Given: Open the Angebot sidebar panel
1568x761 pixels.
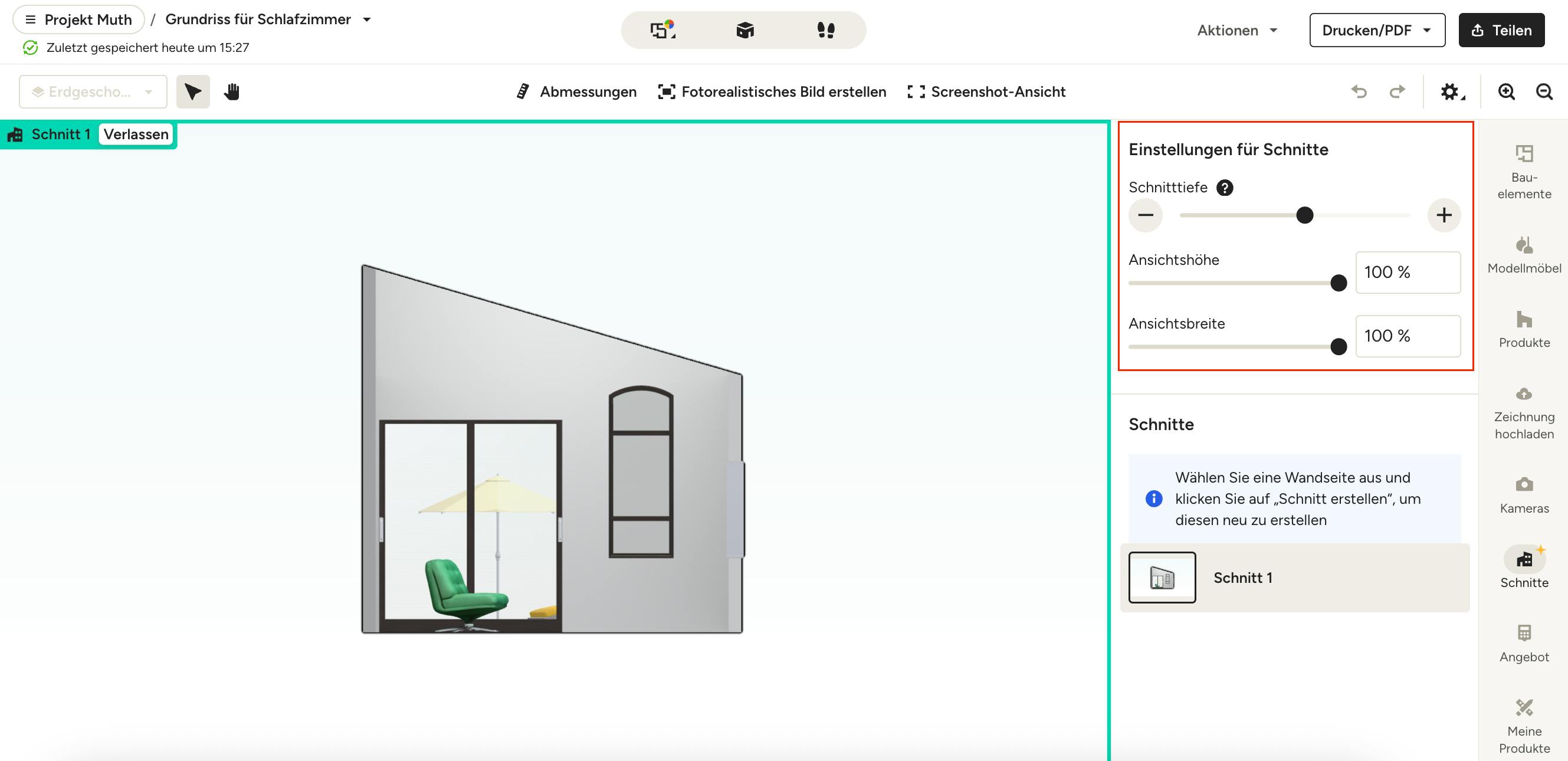Looking at the screenshot, I should tap(1524, 644).
